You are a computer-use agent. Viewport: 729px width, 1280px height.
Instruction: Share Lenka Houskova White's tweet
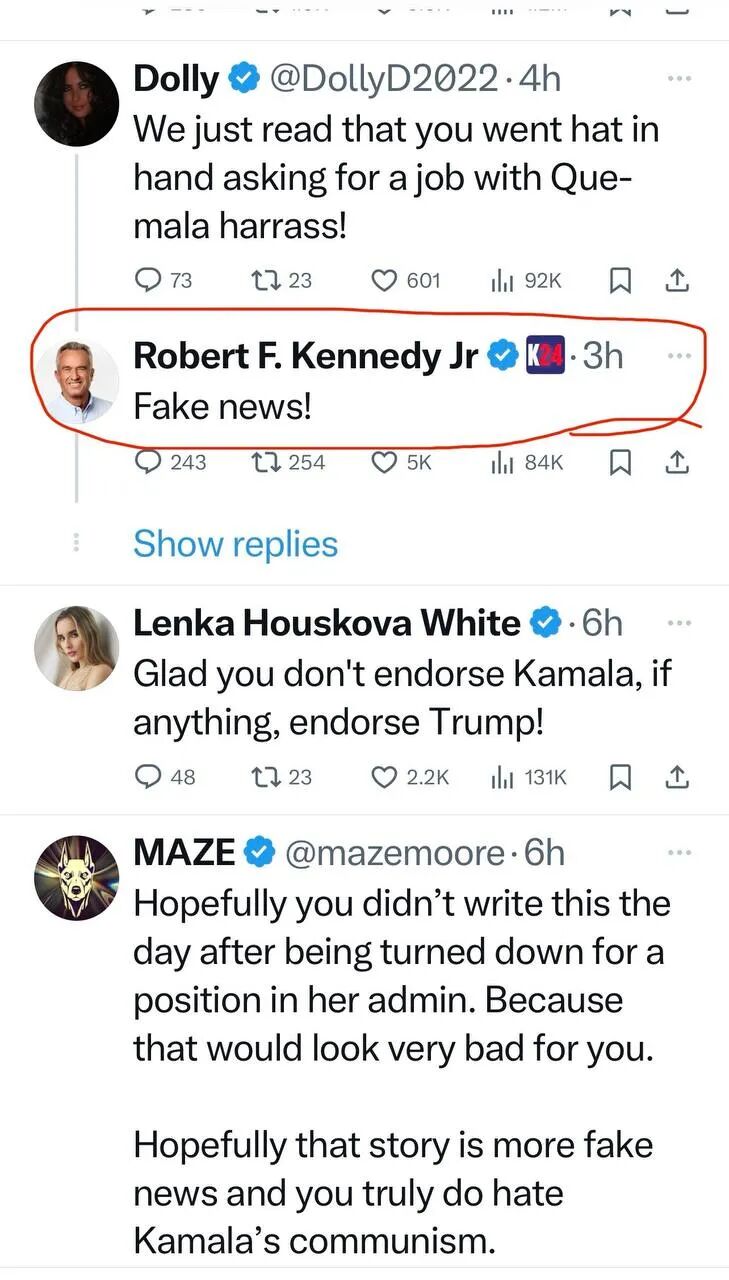(x=679, y=776)
